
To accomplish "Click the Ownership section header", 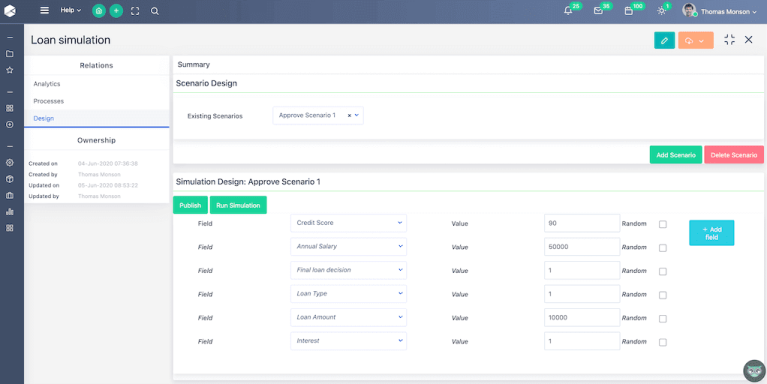I will 96,140.
